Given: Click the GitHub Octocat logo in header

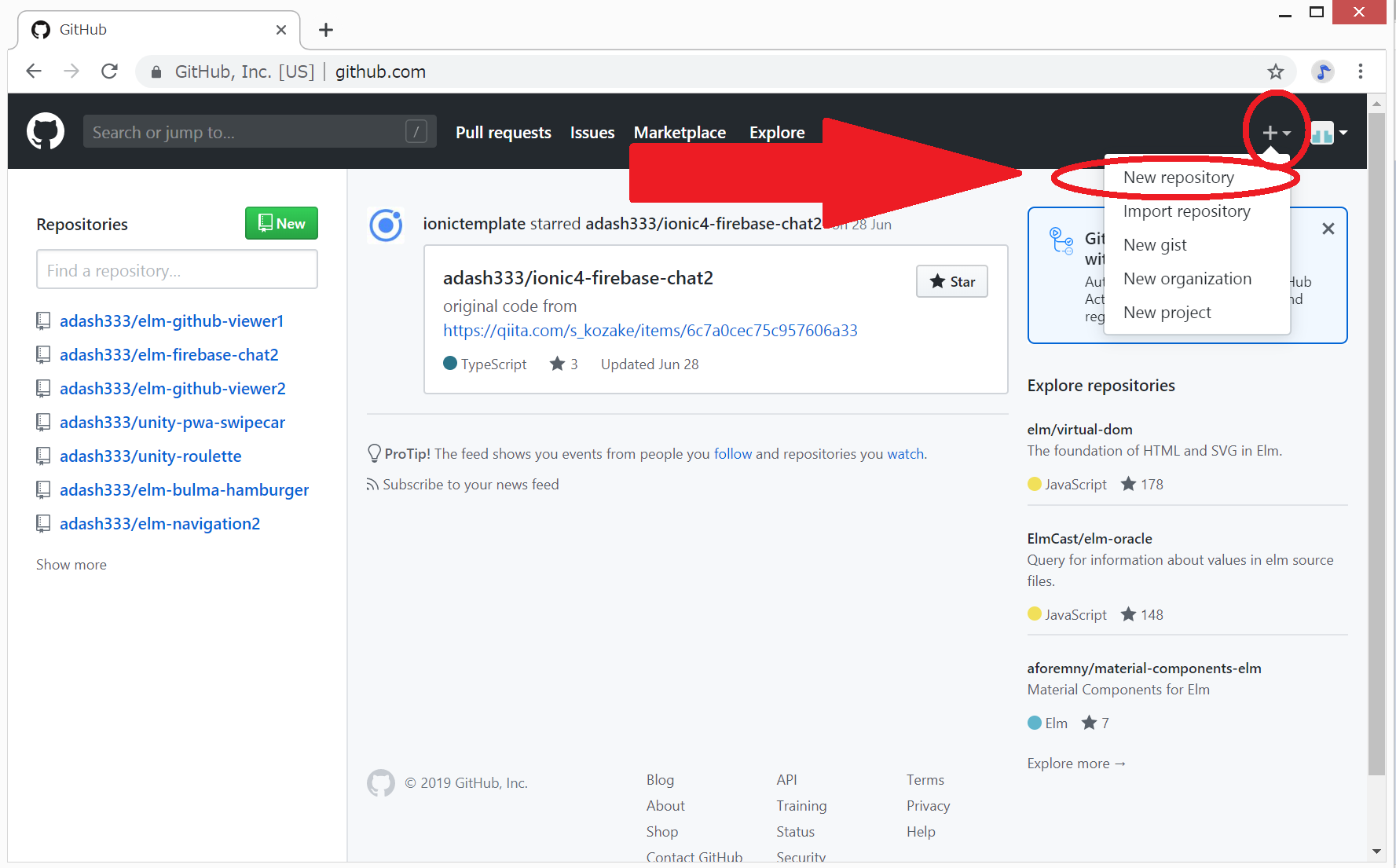Looking at the screenshot, I should pos(46,131).
